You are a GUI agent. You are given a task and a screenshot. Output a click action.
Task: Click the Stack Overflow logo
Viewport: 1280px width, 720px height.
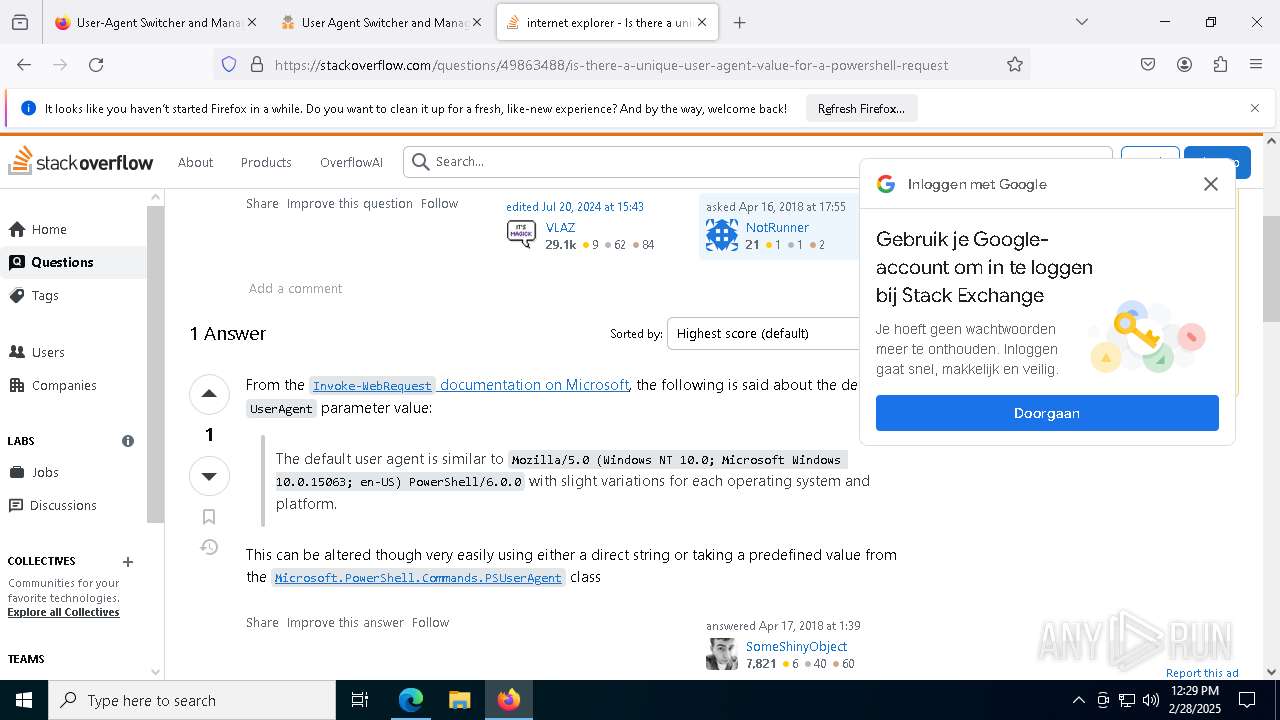pos(81,161)
